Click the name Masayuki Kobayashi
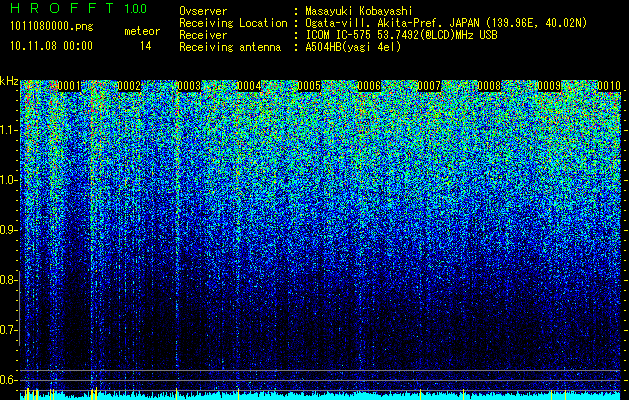 pos(359,11)
